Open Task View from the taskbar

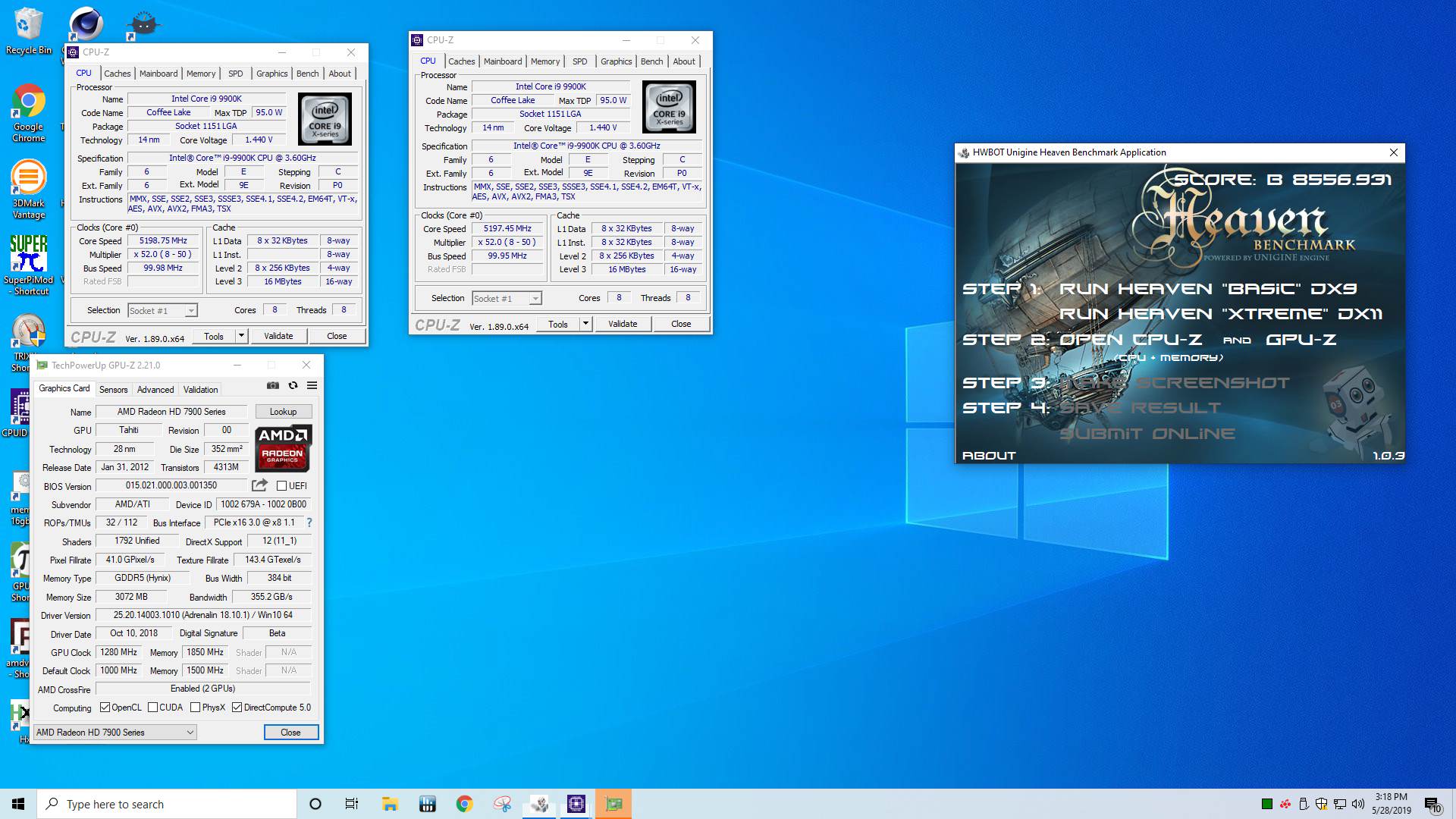pyautogui.click(x=352, y=804)
